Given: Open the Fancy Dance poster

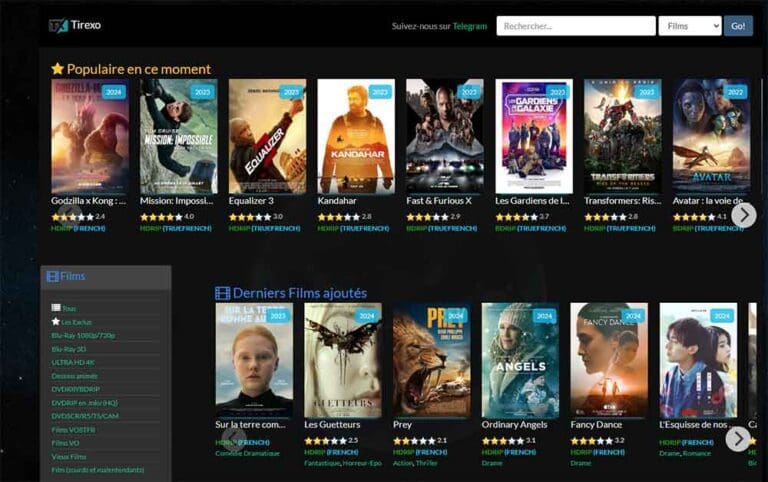Looking at the screenshot, I should pos(609,360).
